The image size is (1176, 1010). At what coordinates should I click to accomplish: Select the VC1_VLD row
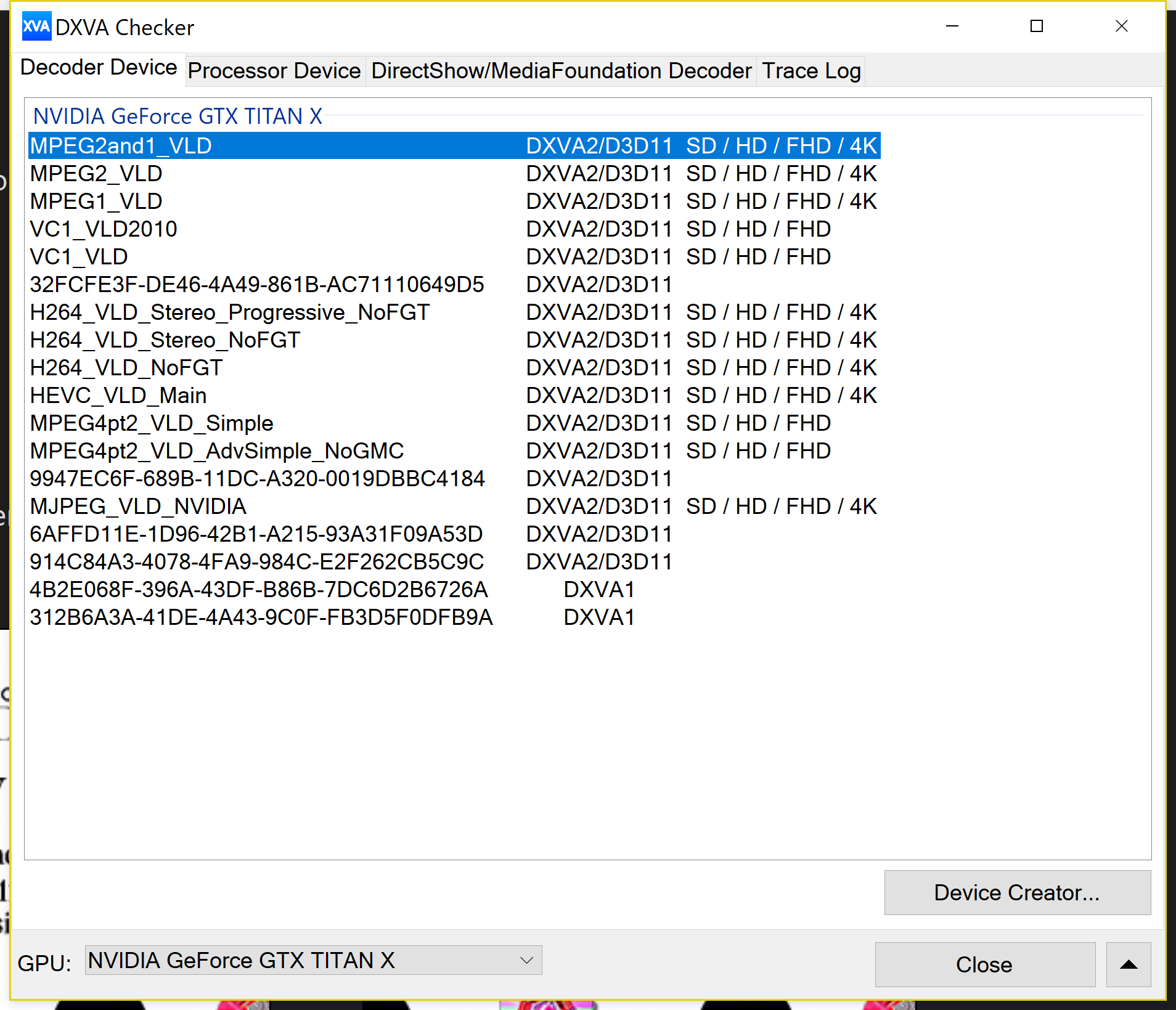tap(454, 257)
